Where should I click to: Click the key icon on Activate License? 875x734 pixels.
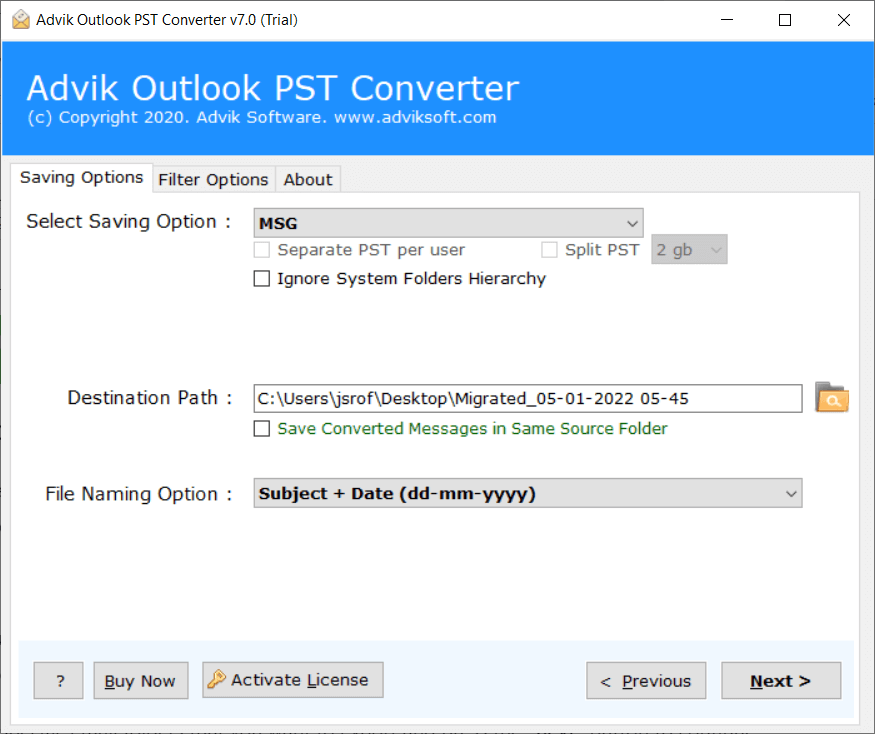pyautogui.click(x=217, y=679)
